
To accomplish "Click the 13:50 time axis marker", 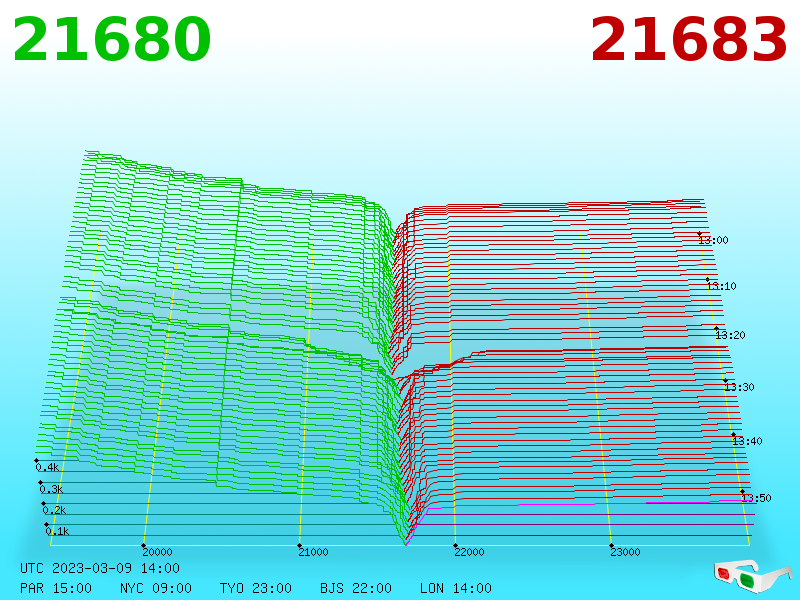I will 756,498.
